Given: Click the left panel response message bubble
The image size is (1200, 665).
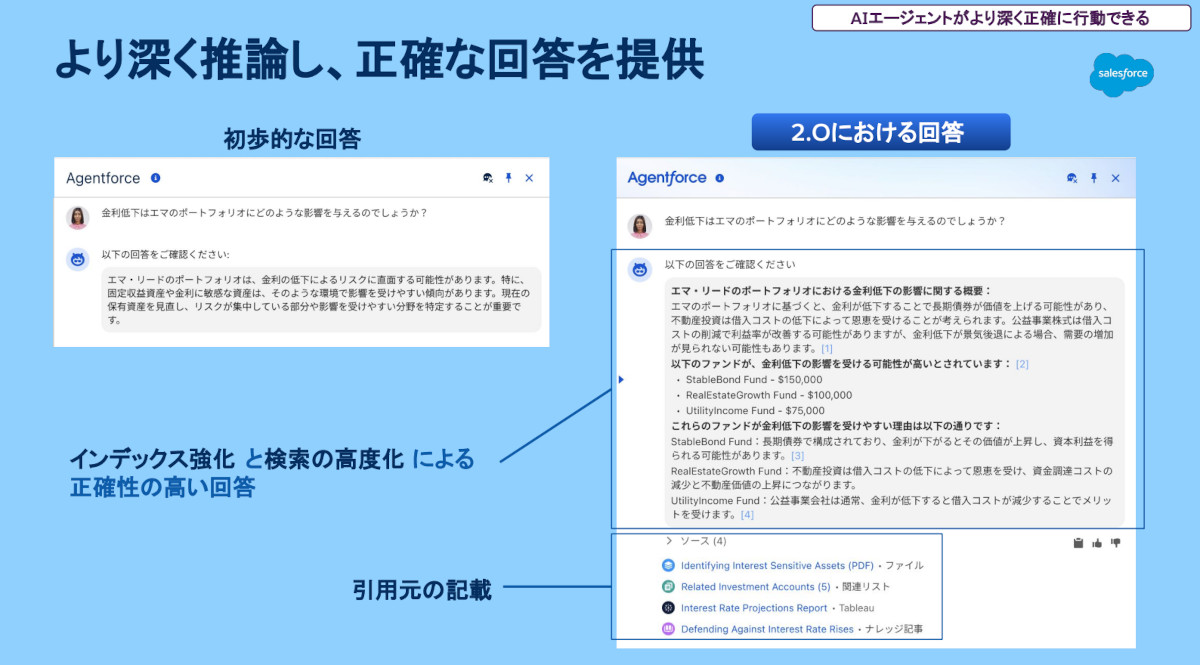Looking at the screenshot, I should coord(321,300).
